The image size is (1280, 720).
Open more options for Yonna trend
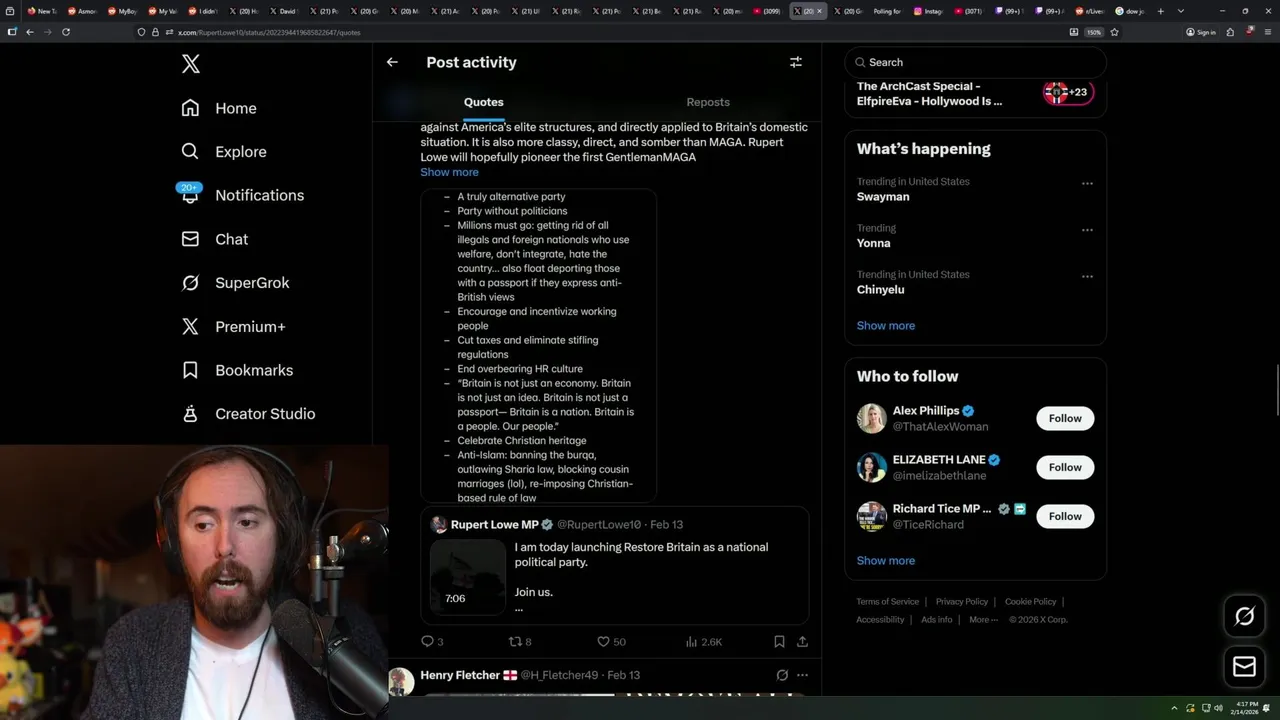click(1087, 230)
